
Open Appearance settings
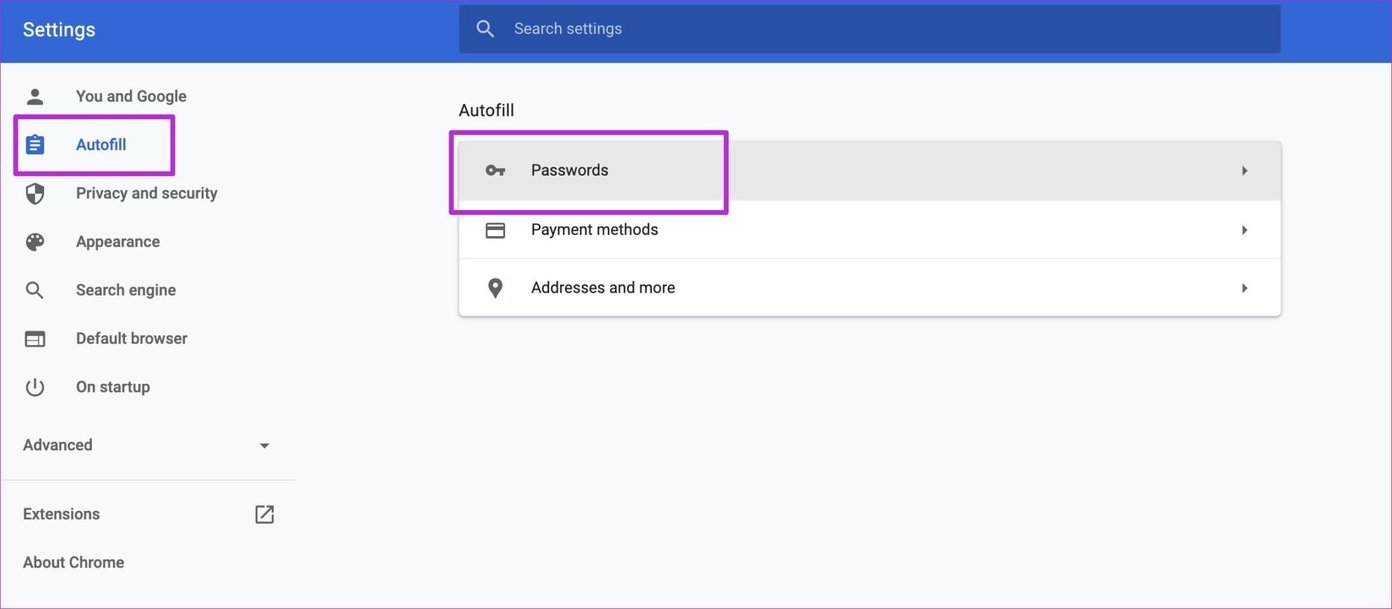coord(117,242)
